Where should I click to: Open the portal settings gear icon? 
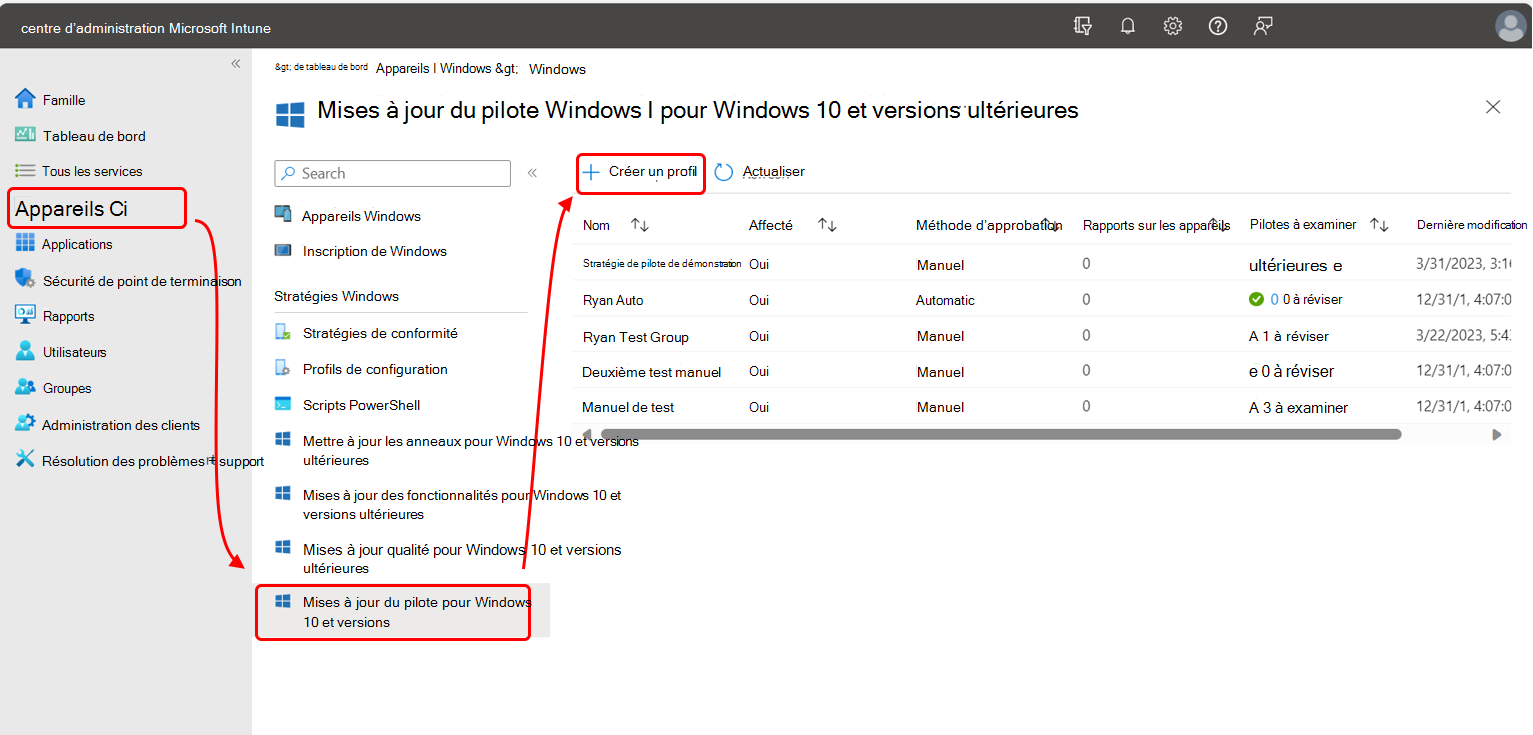tap(1173, 27)
